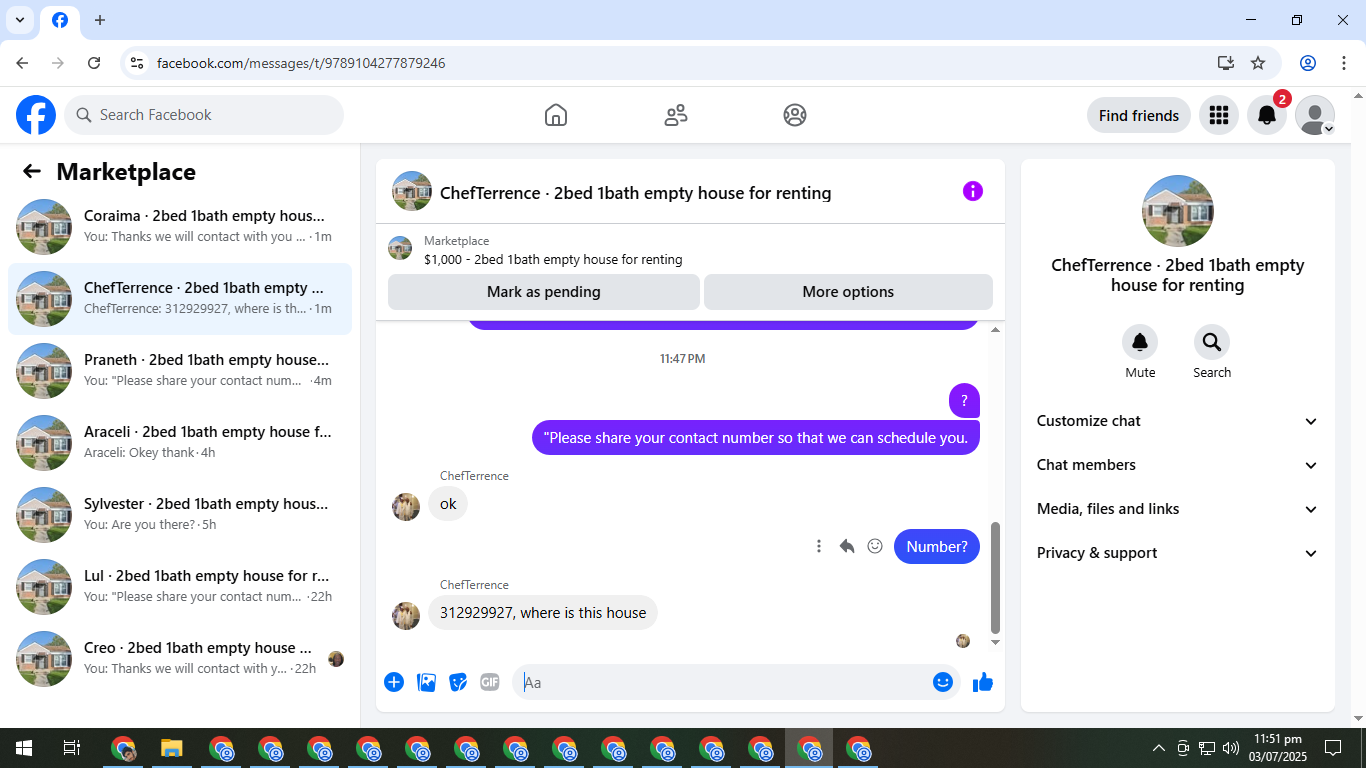This screenshot has width=1366, height=768.
Task: Open Chrome three-dot menu
Action: (1344, 63)
